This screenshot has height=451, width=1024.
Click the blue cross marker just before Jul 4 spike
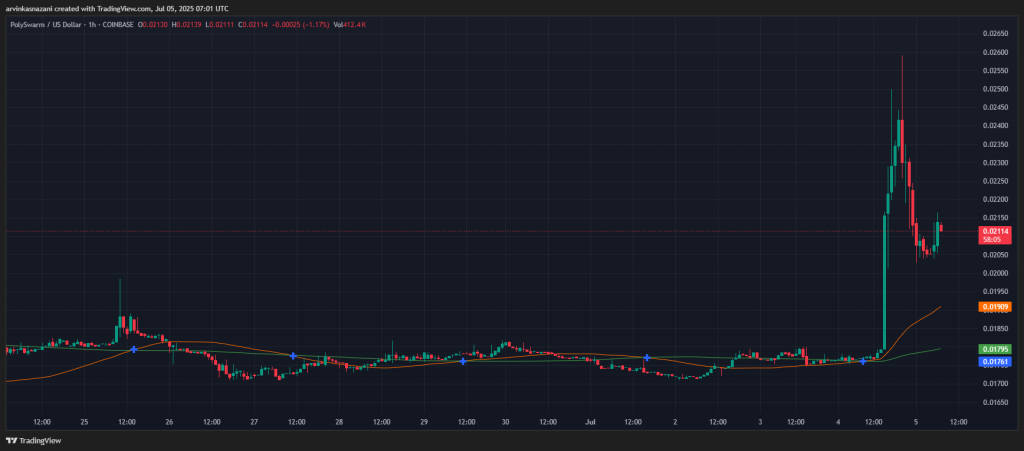tap(863, 361)
